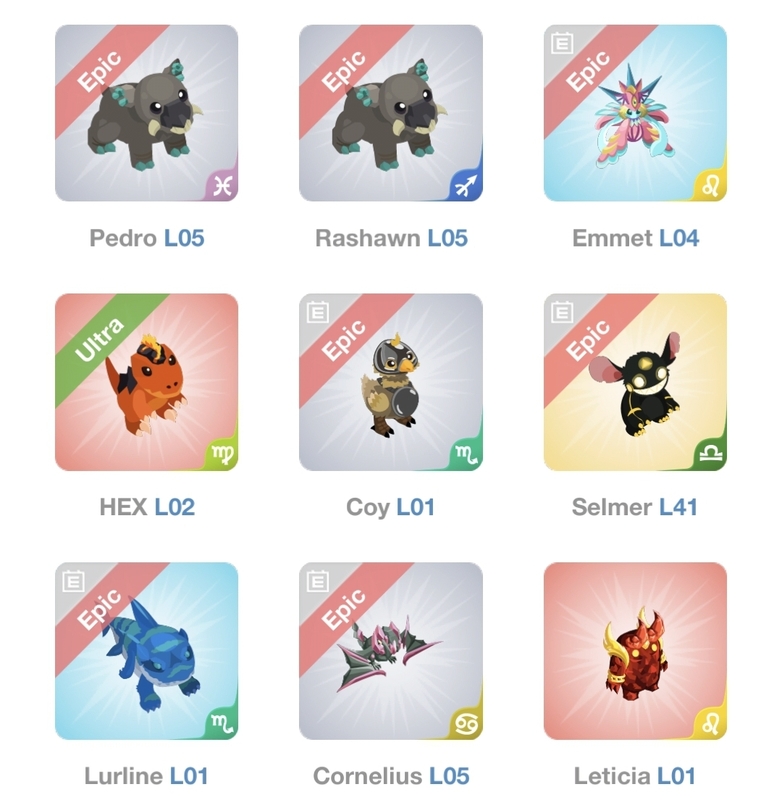Click the Pisces zodiac icon on Pedro's card
Screen dimensions: 782x800
(222, 186)
